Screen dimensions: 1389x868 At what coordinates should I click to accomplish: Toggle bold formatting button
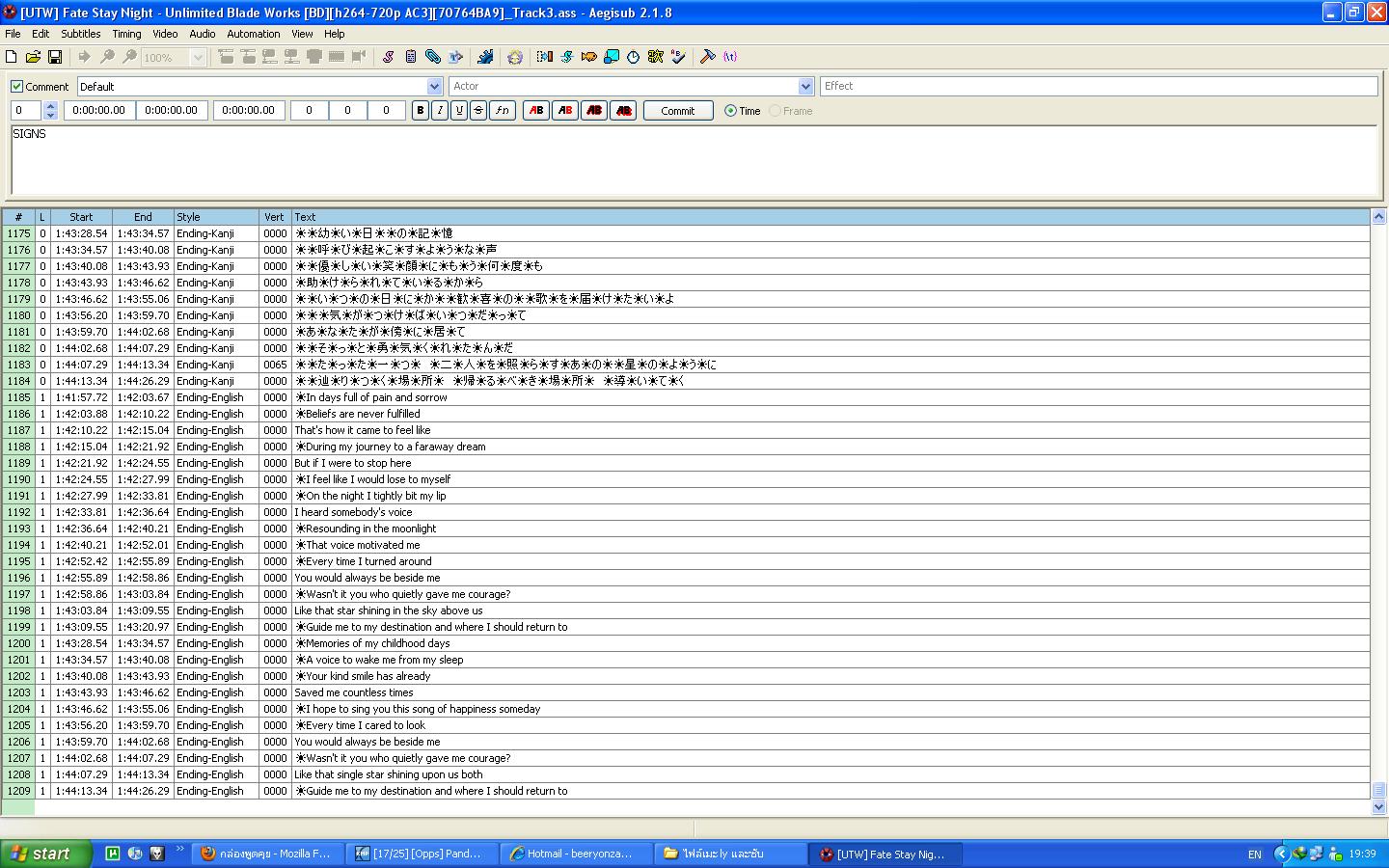click(420, 111)
